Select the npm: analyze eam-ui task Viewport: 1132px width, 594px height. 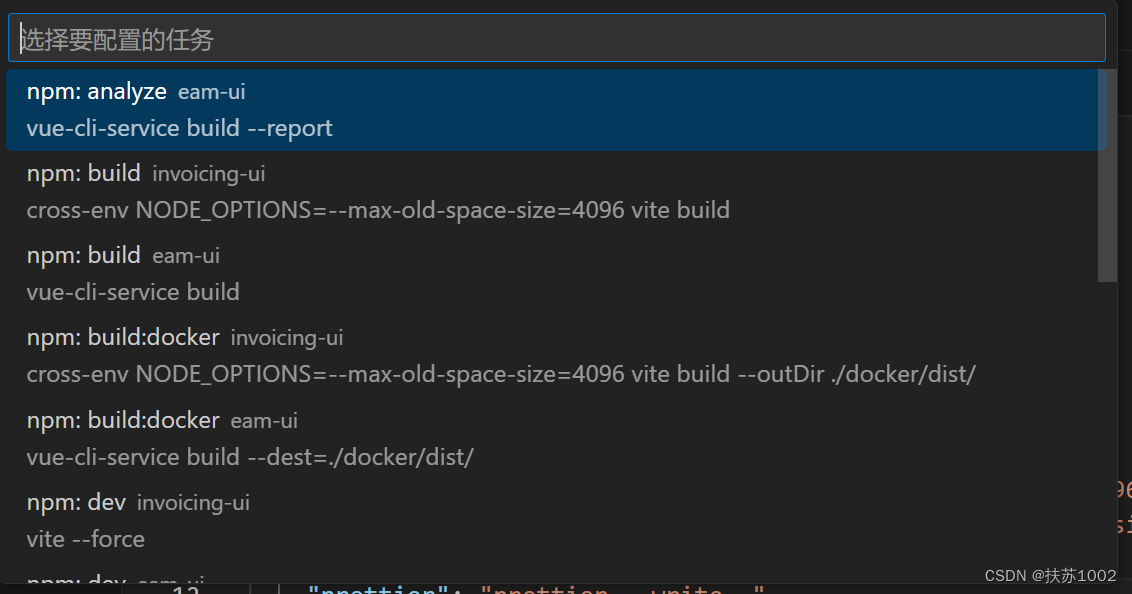tap(97, 92)
